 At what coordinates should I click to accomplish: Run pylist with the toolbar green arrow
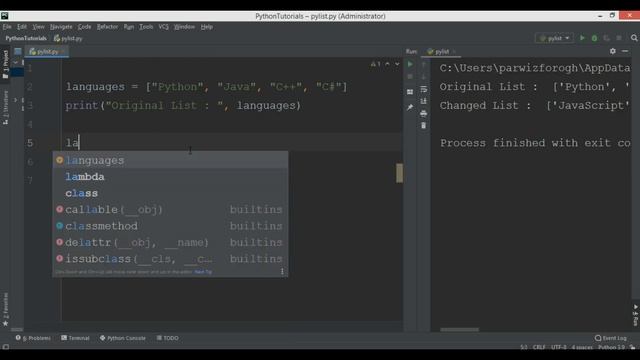click(x=582, y=38)
